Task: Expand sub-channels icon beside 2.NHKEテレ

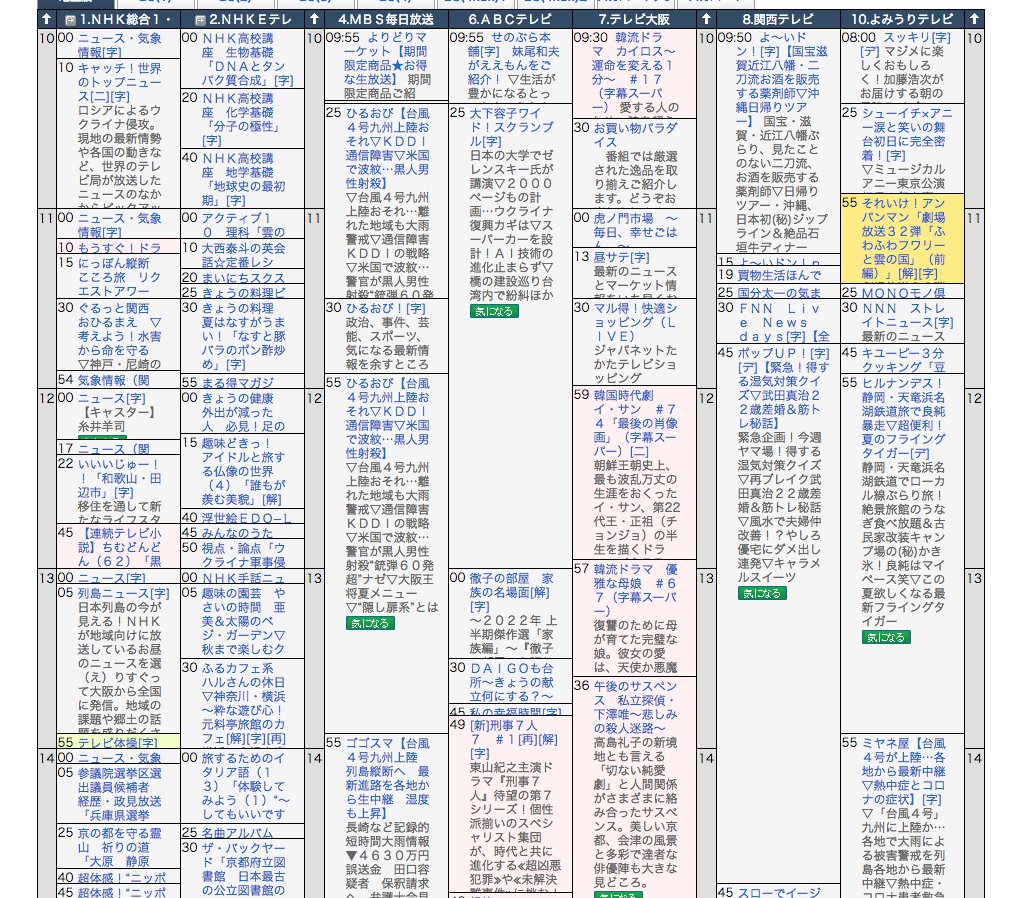Action: (x=201, y=20)
